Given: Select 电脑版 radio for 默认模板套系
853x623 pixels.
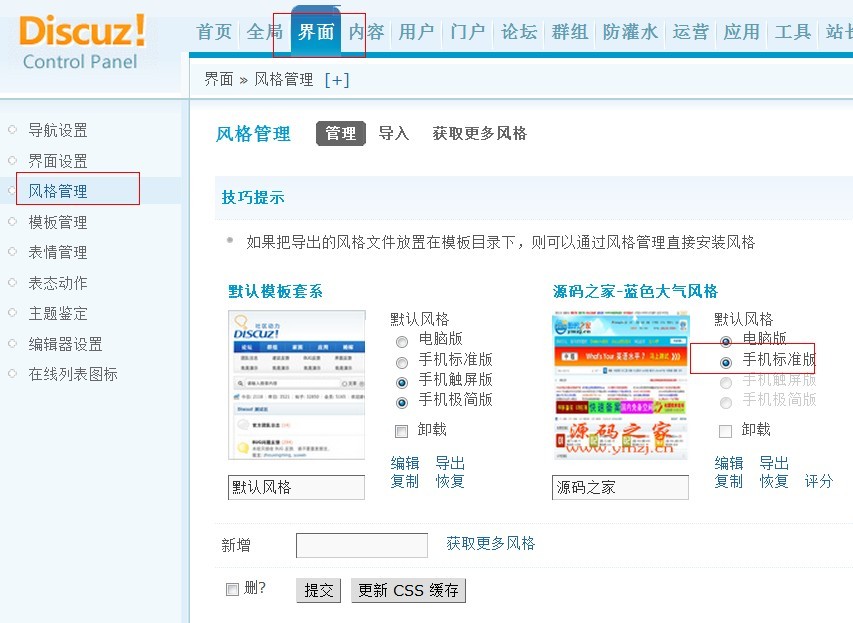Looking at the screenshot, I should coord(402,342).
